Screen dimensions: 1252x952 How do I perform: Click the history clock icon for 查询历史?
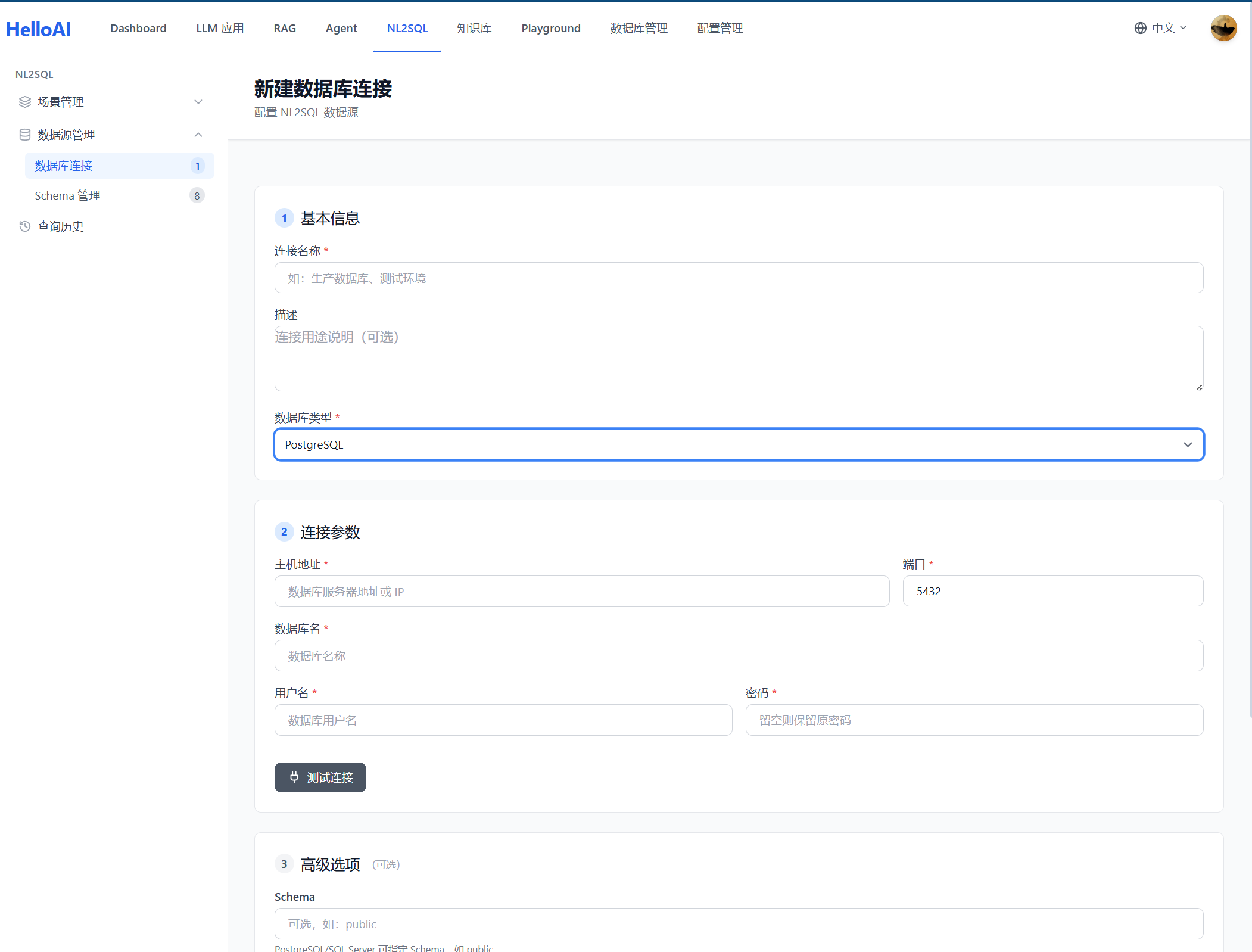click(x=25, y=226)
